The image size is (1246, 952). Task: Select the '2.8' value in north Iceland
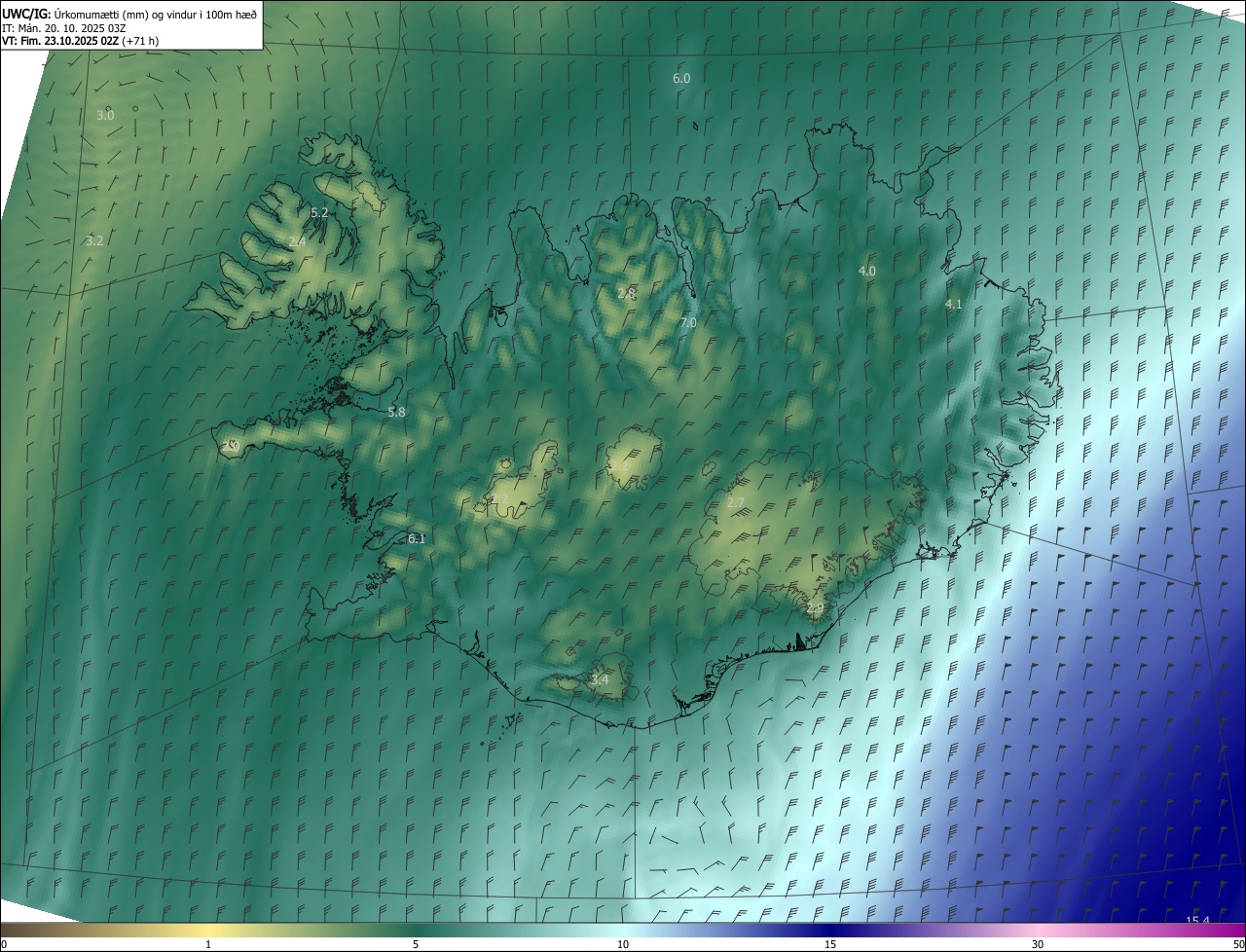point(627,293)
